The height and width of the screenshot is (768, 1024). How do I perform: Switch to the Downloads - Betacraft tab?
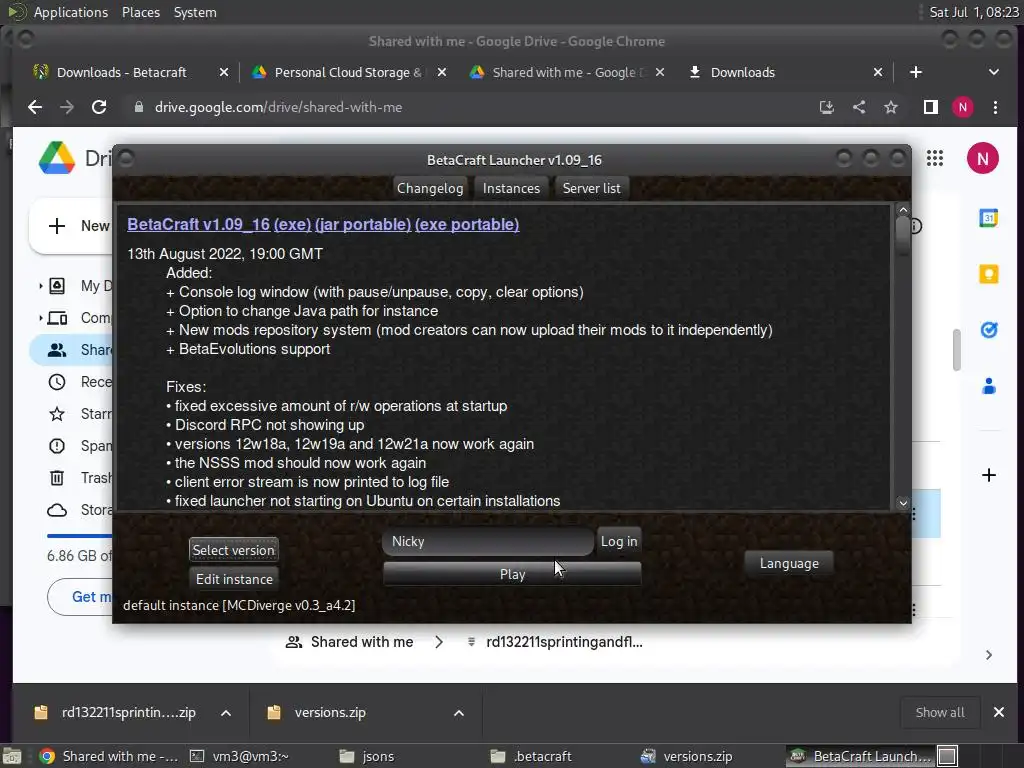pos(121,72)
